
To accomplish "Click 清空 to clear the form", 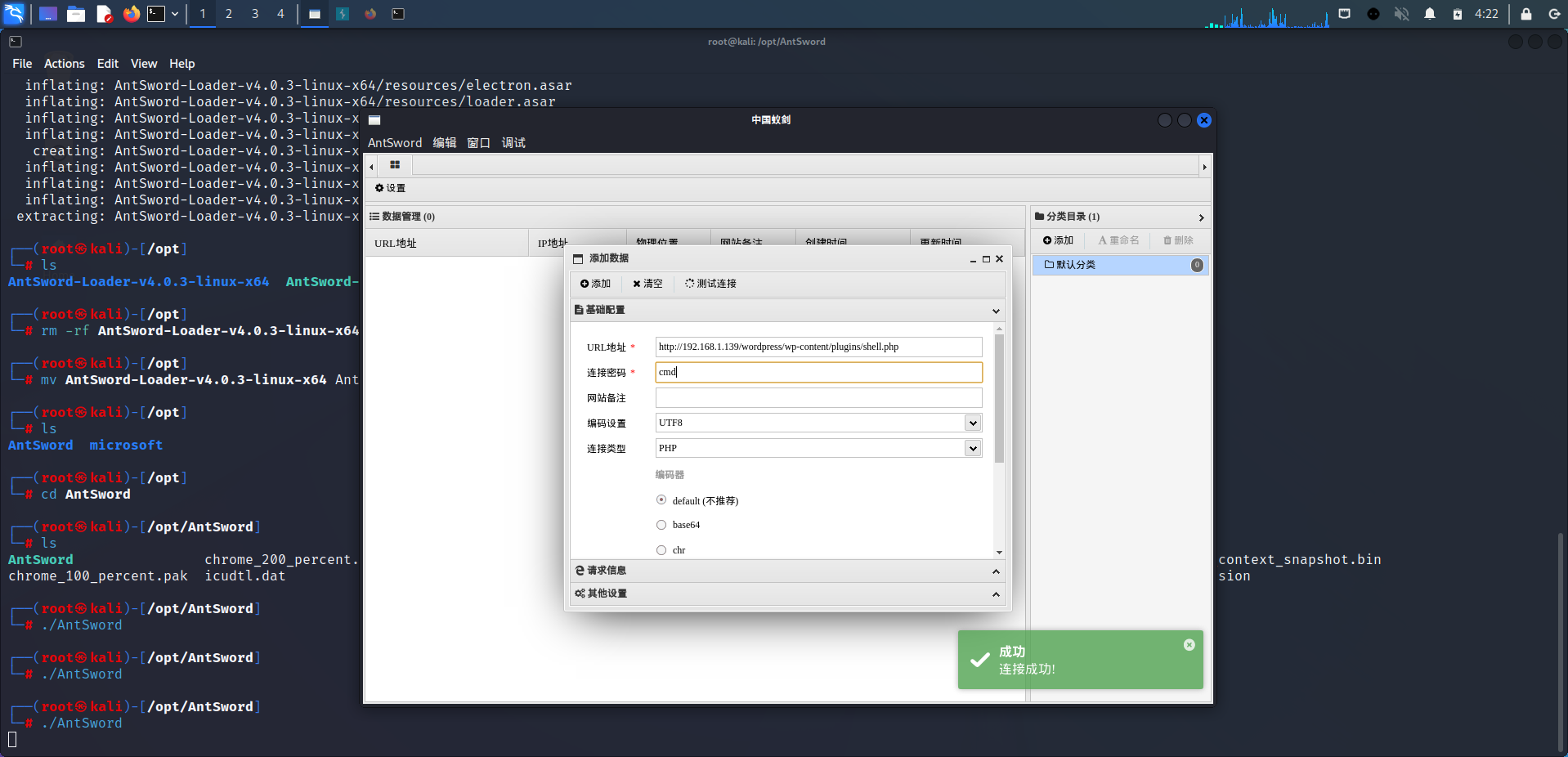I will (647, 284).
